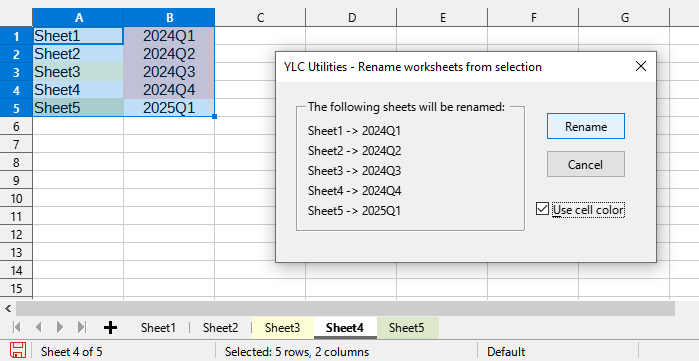
Task: Click the Default page style status field
Action: pyautogui.click(x=506, y=352)
